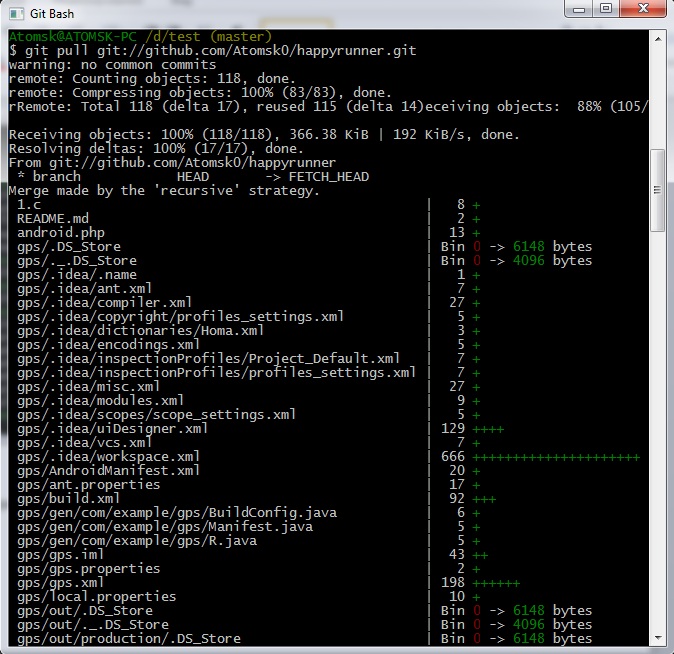Click 'gps/gps.iml' row
The height and width of the screenshot is (654, 674).
pos(253,555)
